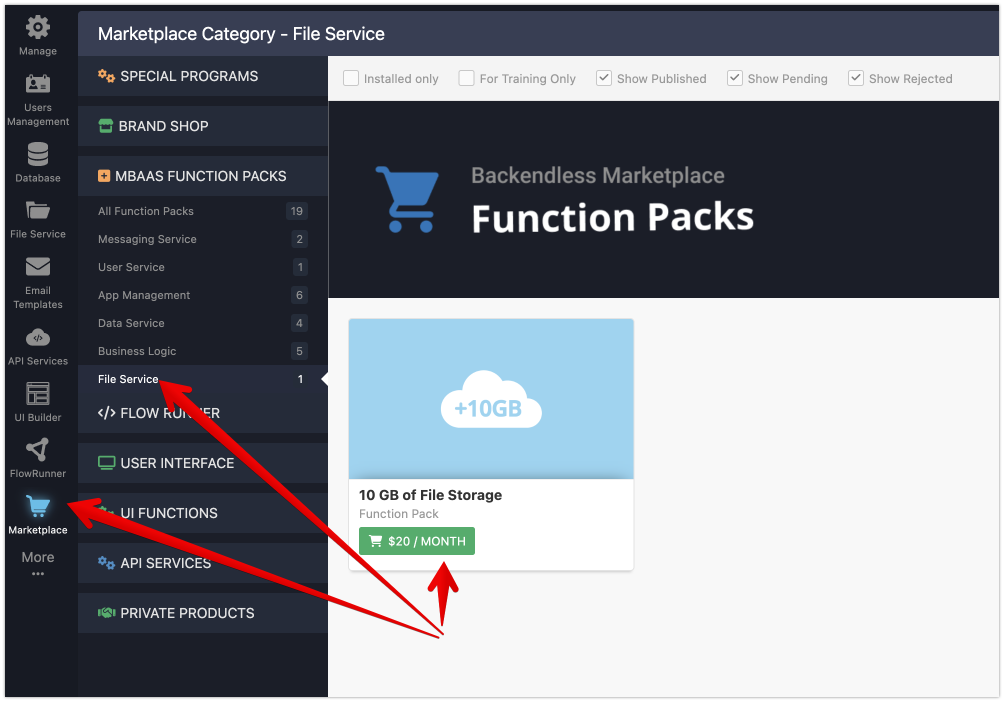Open the 10 GB of File Storage title
Image resolution: width=1004 pixels, height=702 pixels.
430,495
